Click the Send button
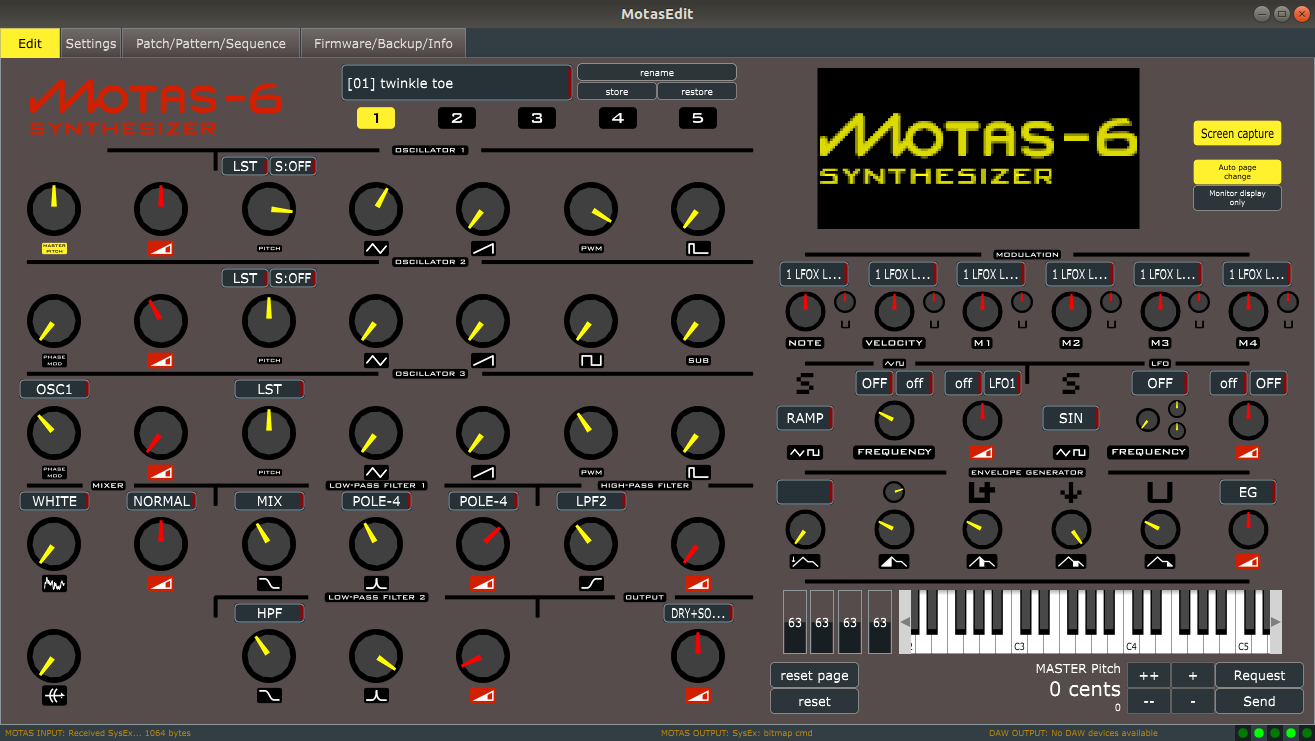 point(1259,701)
